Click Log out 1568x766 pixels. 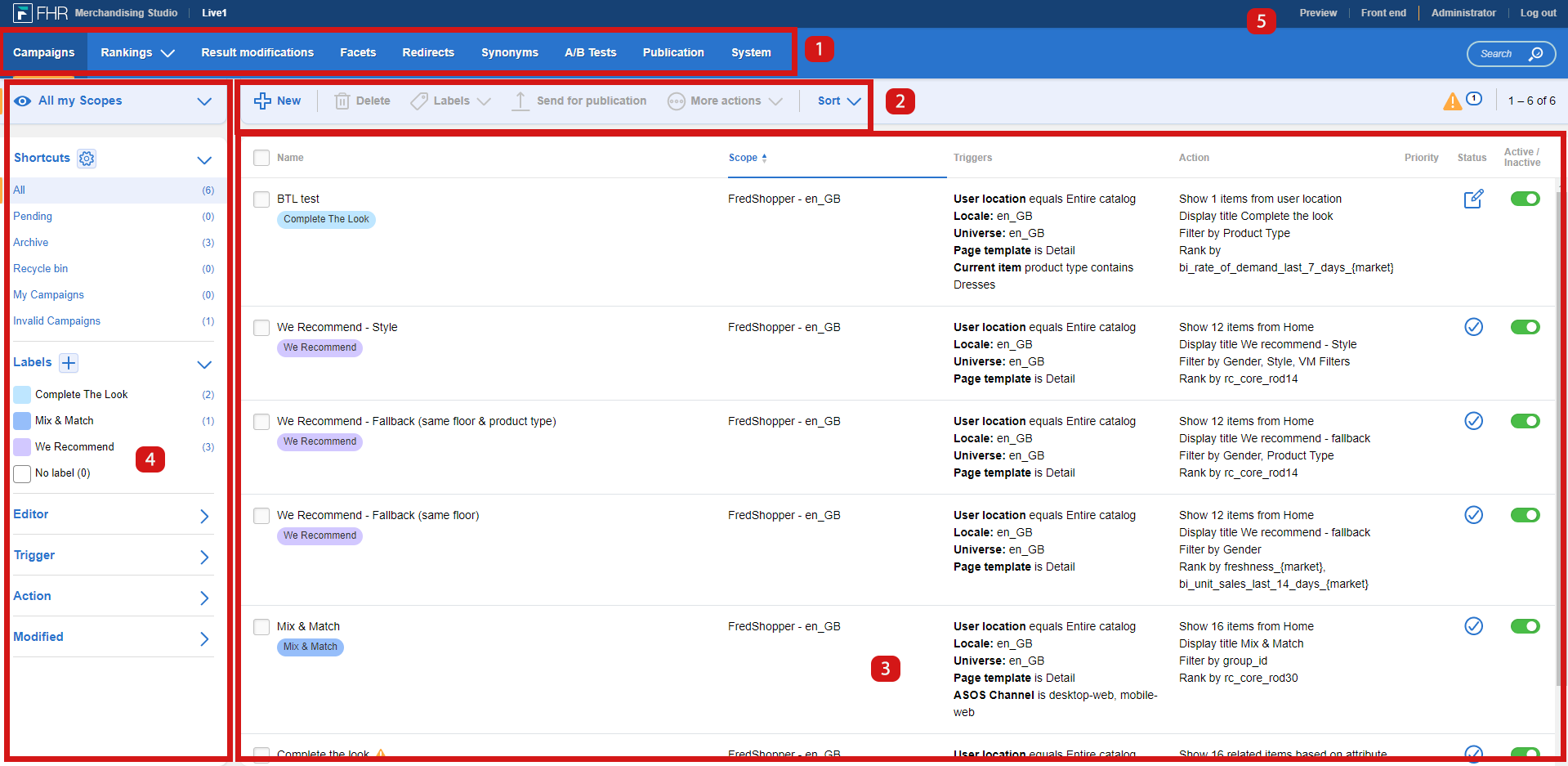(x=1538, y=13)
